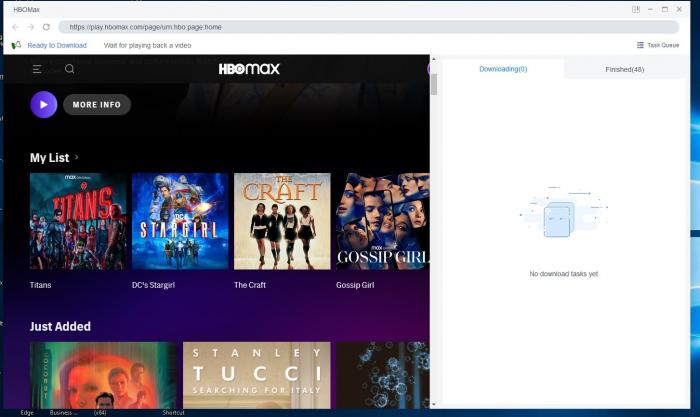Click the page vertical scrollbar thumb
The height and width of the screenshot is (417, 700).
[434, 84]
